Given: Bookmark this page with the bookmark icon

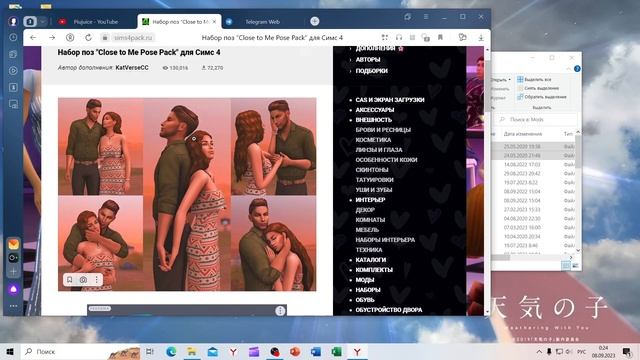Looking at the screenshot, I should point(440,38).
